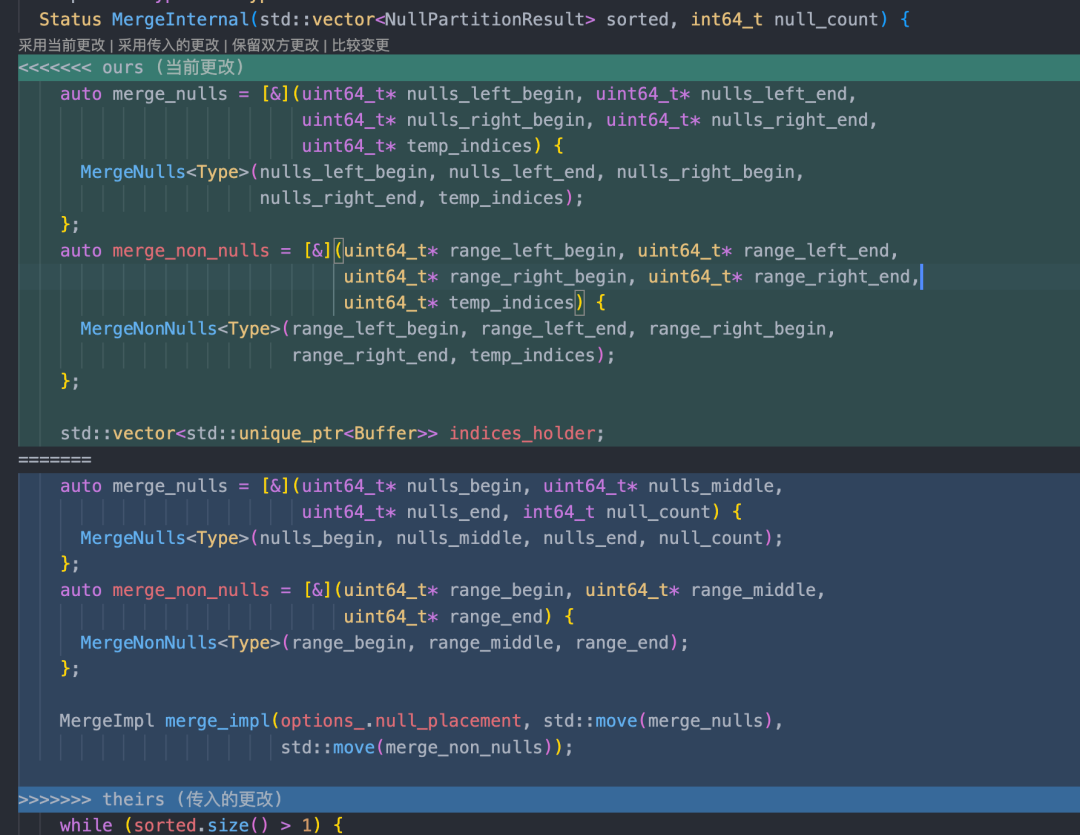
Task: Click 'nulls_right_end,' at end of second line of ours block
Action: pos(793,120)
